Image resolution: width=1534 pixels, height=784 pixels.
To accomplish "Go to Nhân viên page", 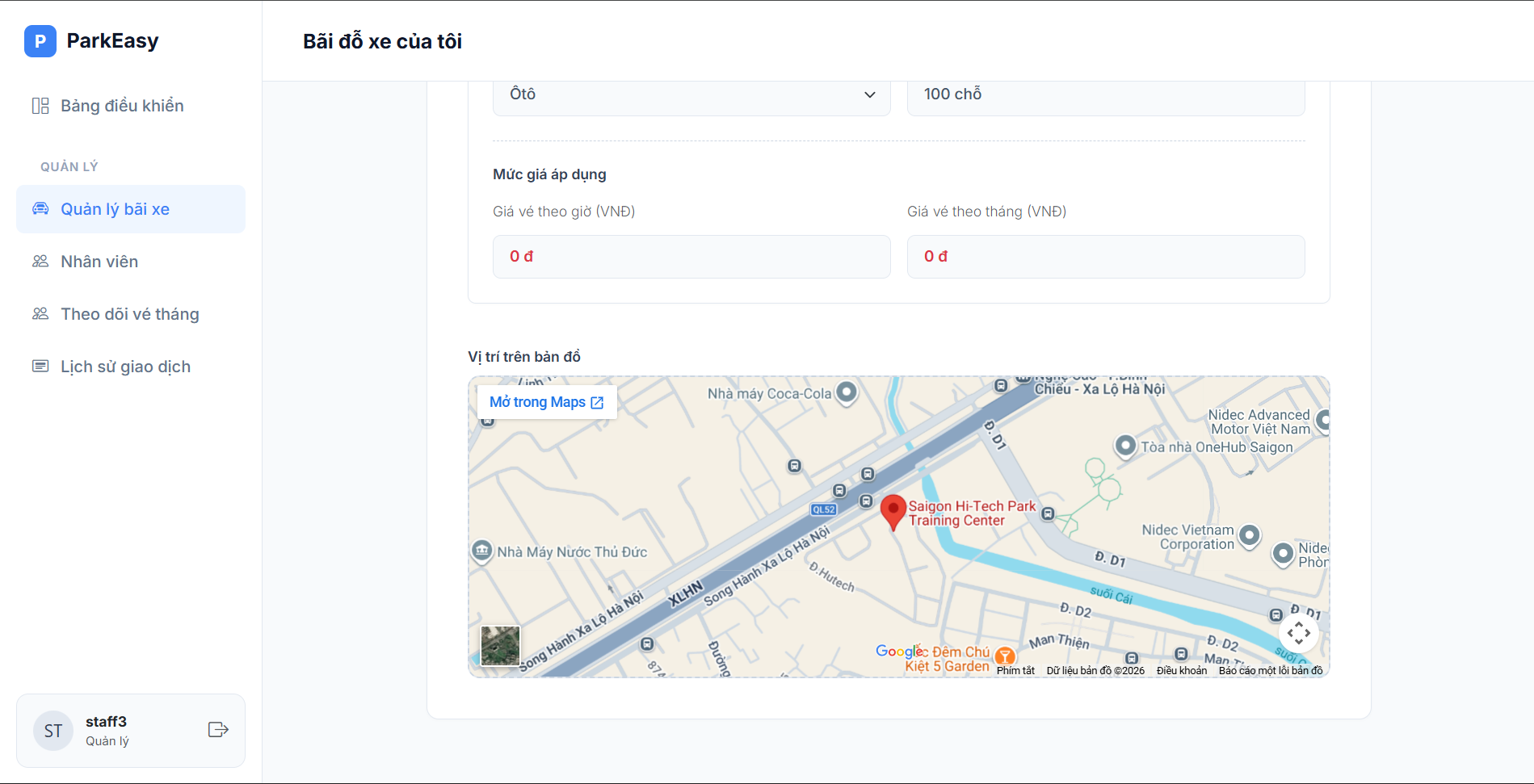I will pyautogui.click(x=99, y=262).
